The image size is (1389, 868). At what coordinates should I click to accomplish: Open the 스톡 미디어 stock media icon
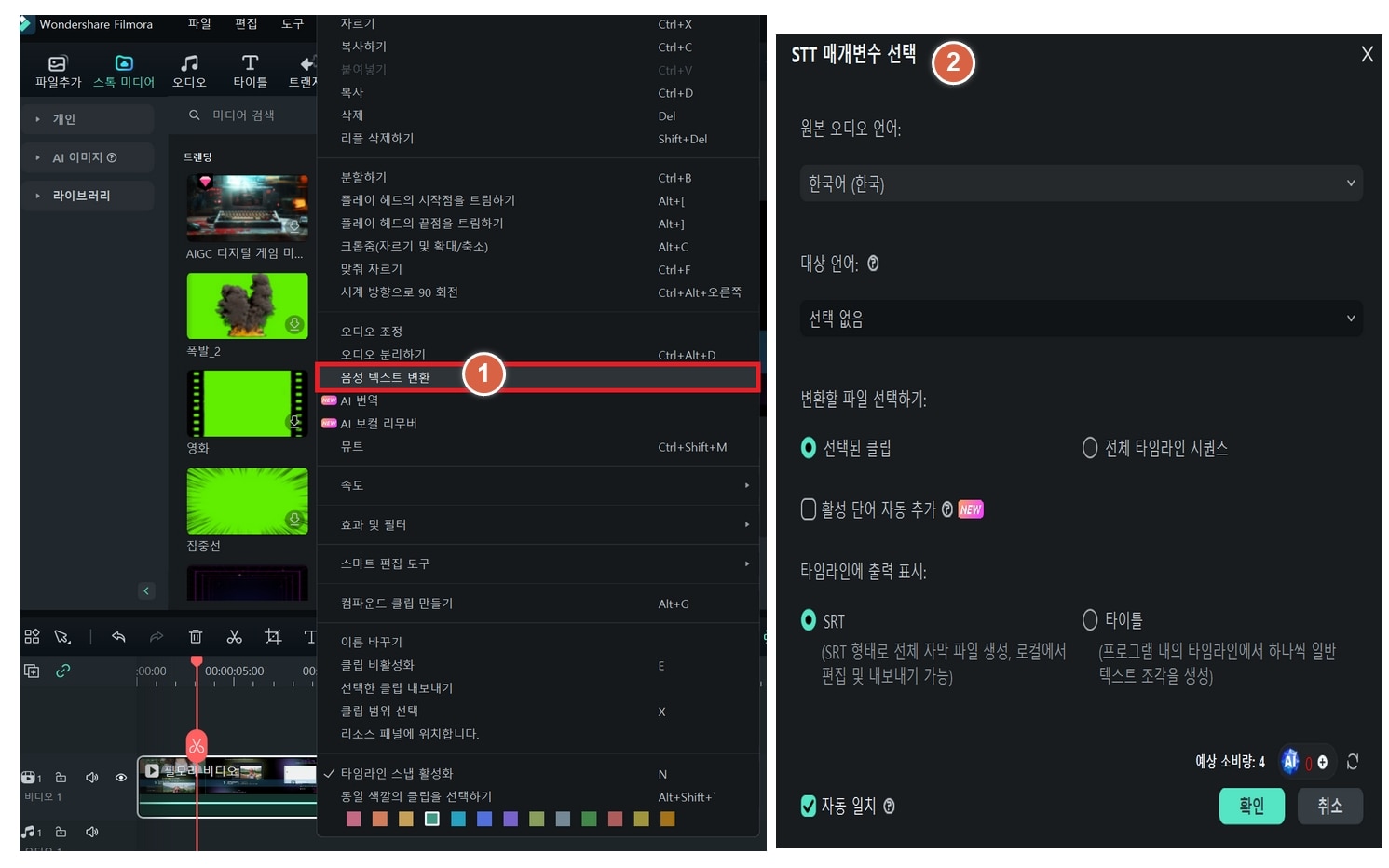point(124,63)
